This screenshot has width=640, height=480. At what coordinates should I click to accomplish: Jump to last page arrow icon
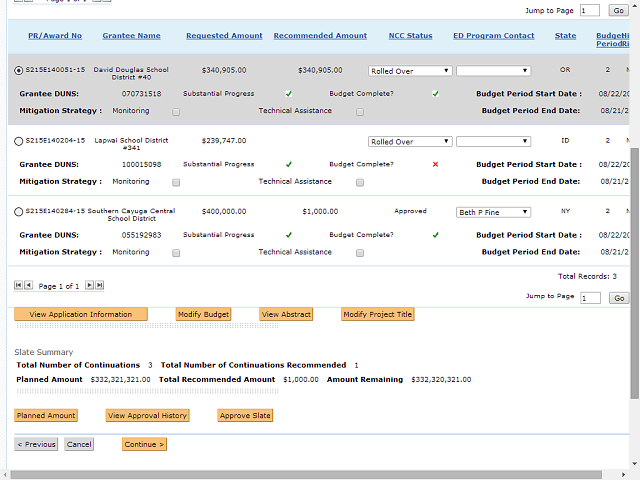(99, 285)
